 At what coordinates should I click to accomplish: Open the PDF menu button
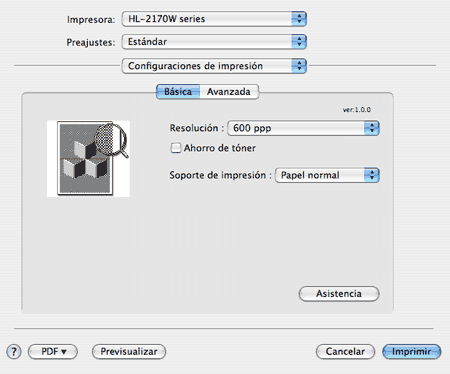(x=53, y=352)
